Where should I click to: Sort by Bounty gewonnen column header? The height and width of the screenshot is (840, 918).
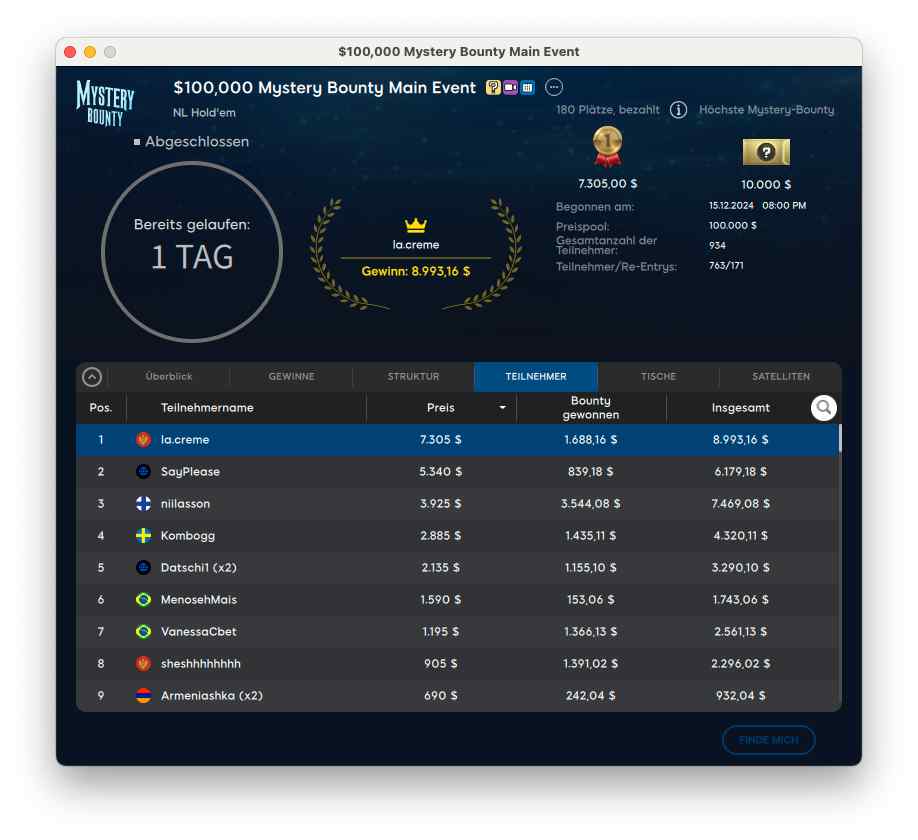pos(590,408)
